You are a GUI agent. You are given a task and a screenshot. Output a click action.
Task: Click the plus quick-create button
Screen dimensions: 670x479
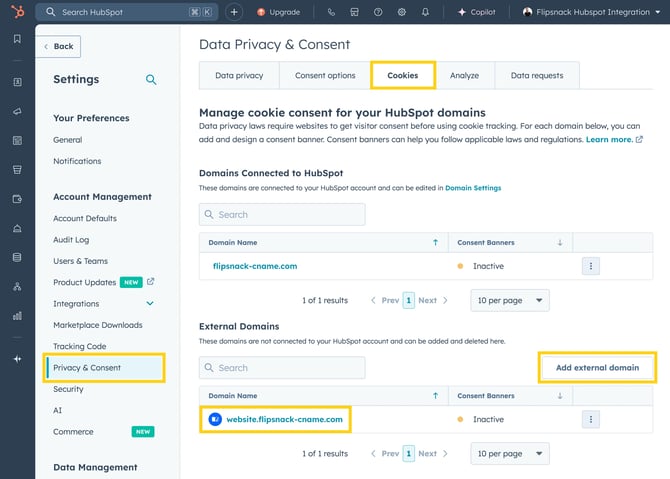point(234,12)
